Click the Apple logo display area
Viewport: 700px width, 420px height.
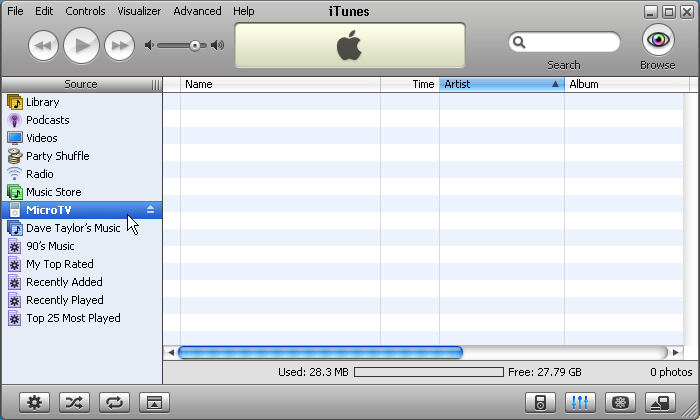tap(350, 46)
